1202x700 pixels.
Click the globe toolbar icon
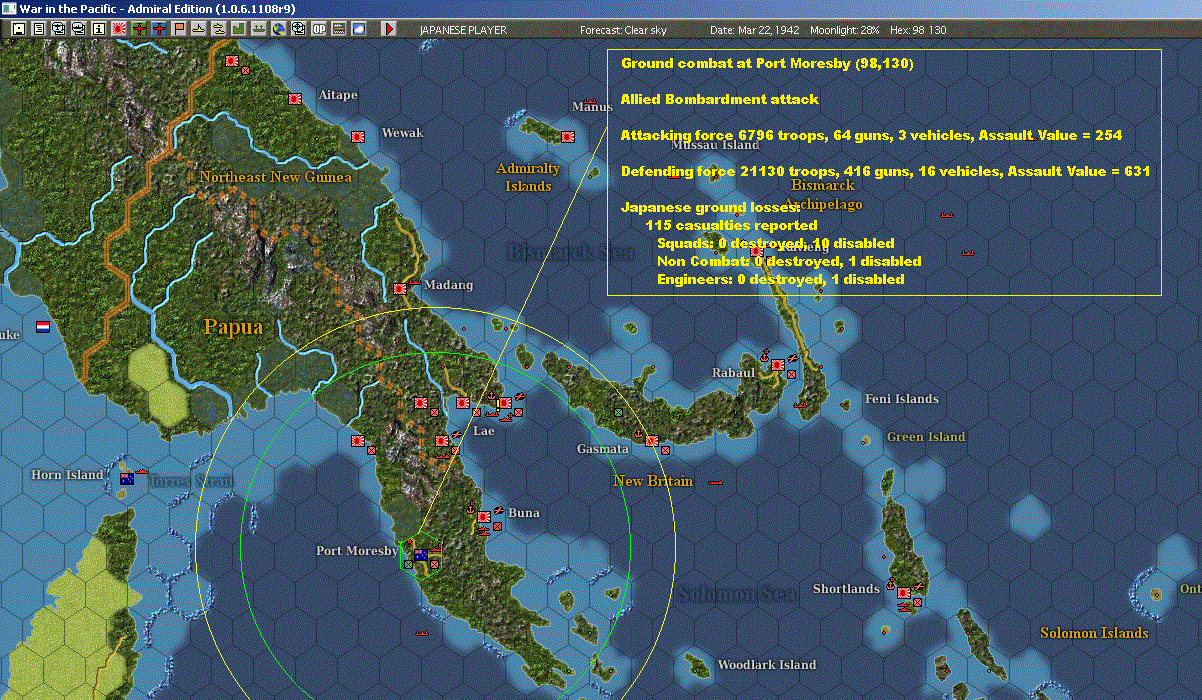point(279,29)
